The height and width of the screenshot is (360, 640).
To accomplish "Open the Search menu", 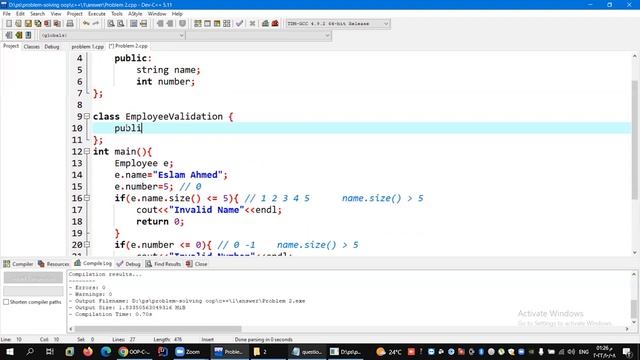I will (38, 13).
